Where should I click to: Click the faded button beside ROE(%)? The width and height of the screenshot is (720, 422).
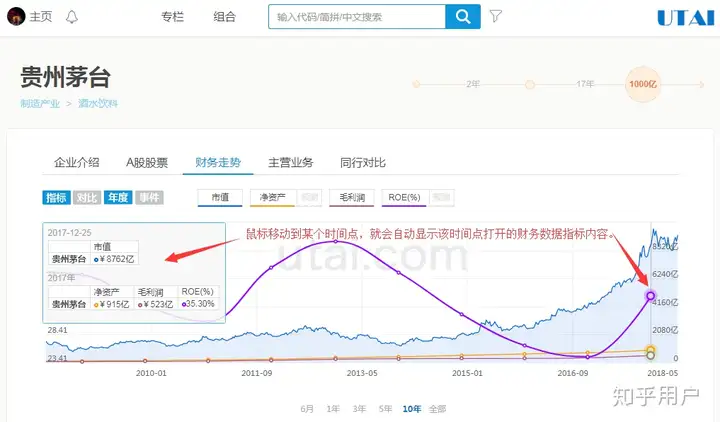(441, 197)
